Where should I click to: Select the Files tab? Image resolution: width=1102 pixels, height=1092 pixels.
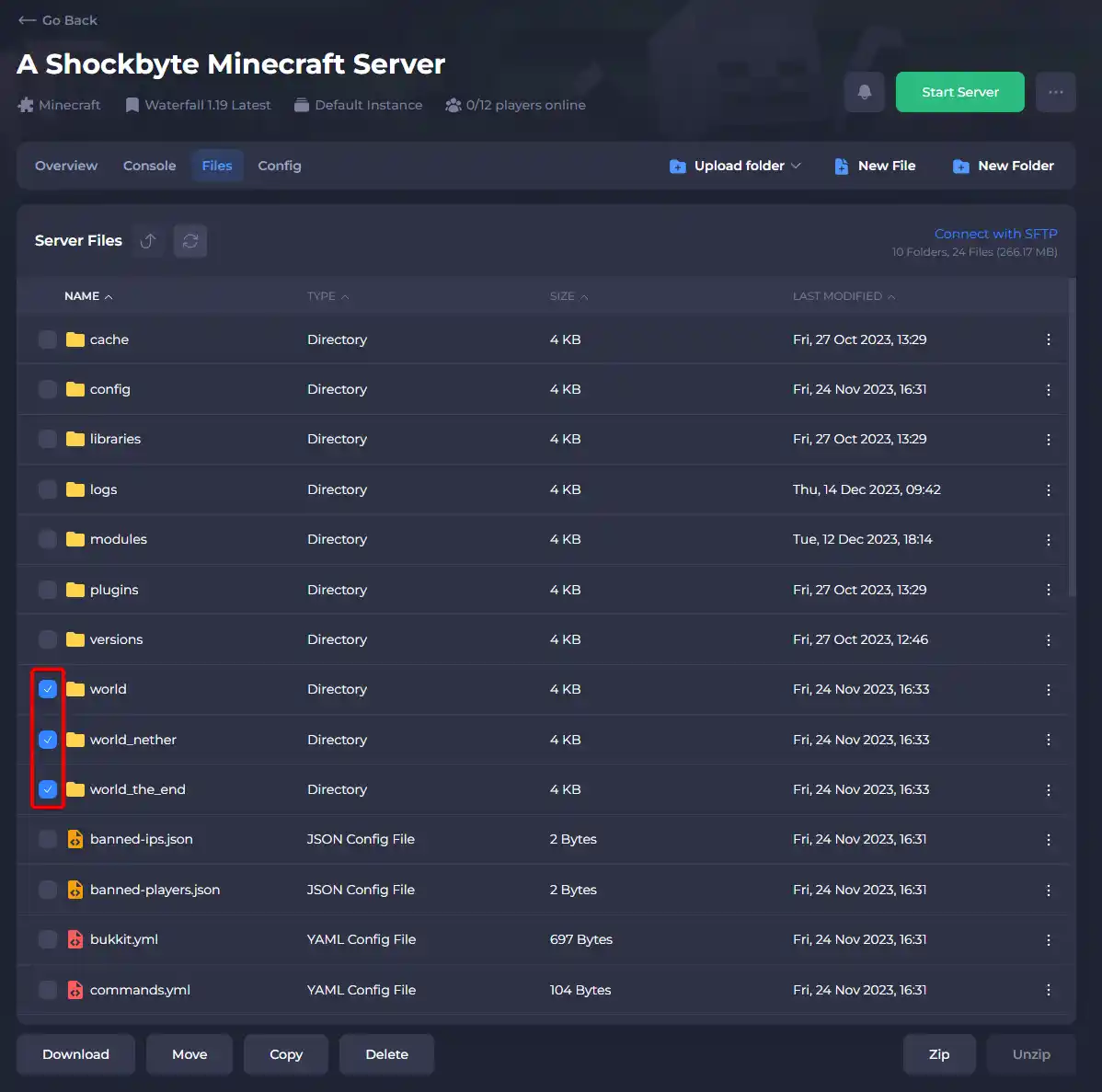coord(217,166)
